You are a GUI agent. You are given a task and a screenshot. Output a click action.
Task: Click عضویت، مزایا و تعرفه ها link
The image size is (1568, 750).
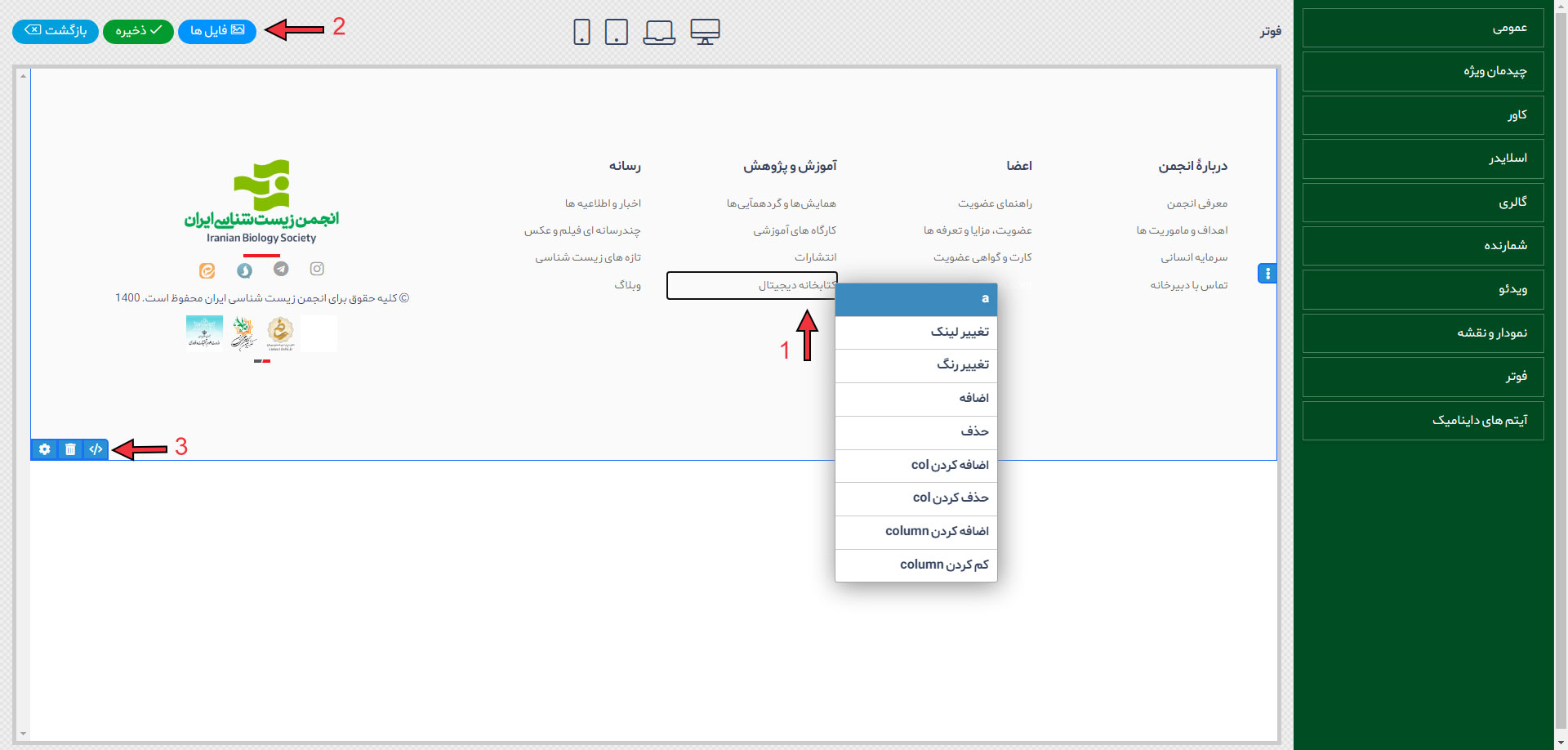(x=978, y=231)
